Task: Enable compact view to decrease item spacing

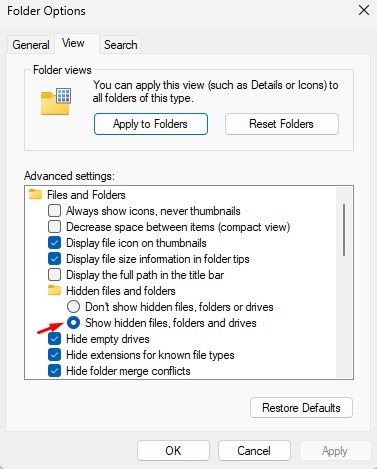Action: pos(54,227)
